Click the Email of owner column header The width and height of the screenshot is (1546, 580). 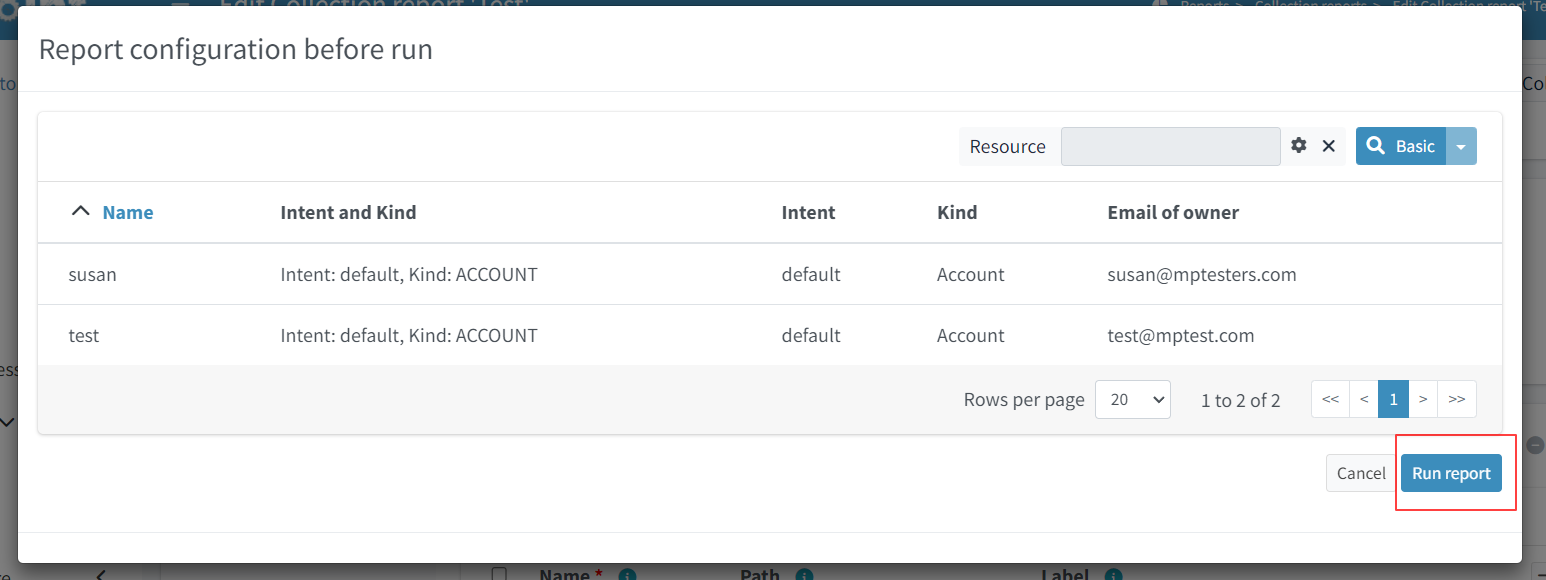pos(1173,212)
